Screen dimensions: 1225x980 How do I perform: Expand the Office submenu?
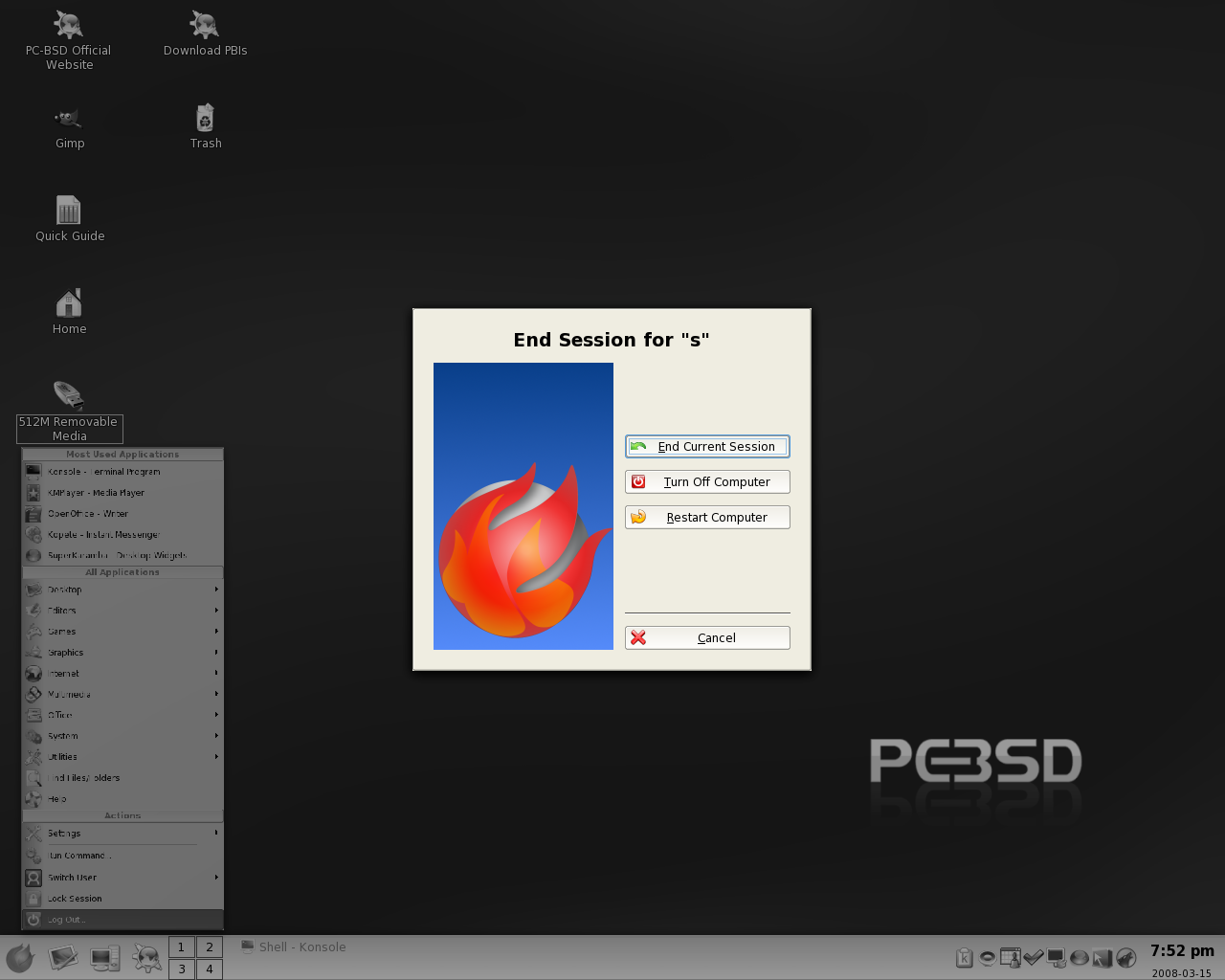122,715
